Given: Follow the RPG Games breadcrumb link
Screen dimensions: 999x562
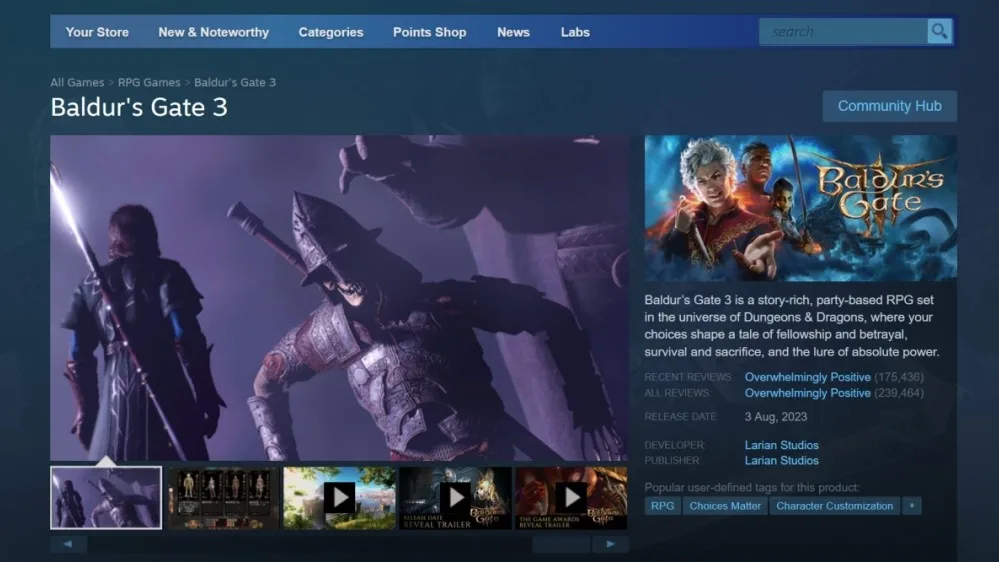Looking at the screenshot, I should (x=149, y=82).
